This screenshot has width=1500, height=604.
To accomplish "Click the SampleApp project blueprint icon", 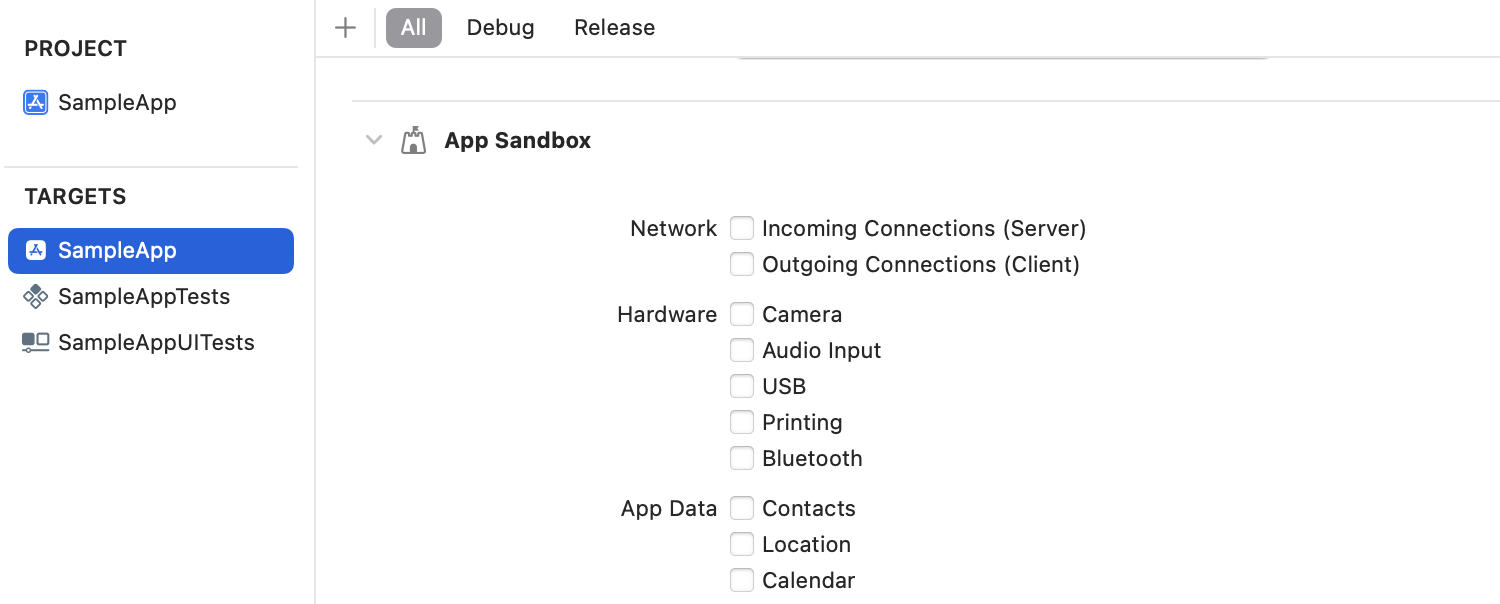I will [x=36, y=102].
